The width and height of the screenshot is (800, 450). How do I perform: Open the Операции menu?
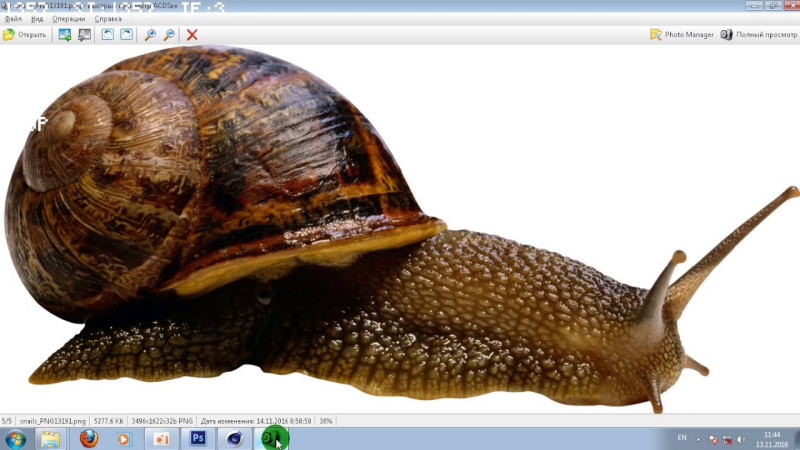click(x=69, y=19)
